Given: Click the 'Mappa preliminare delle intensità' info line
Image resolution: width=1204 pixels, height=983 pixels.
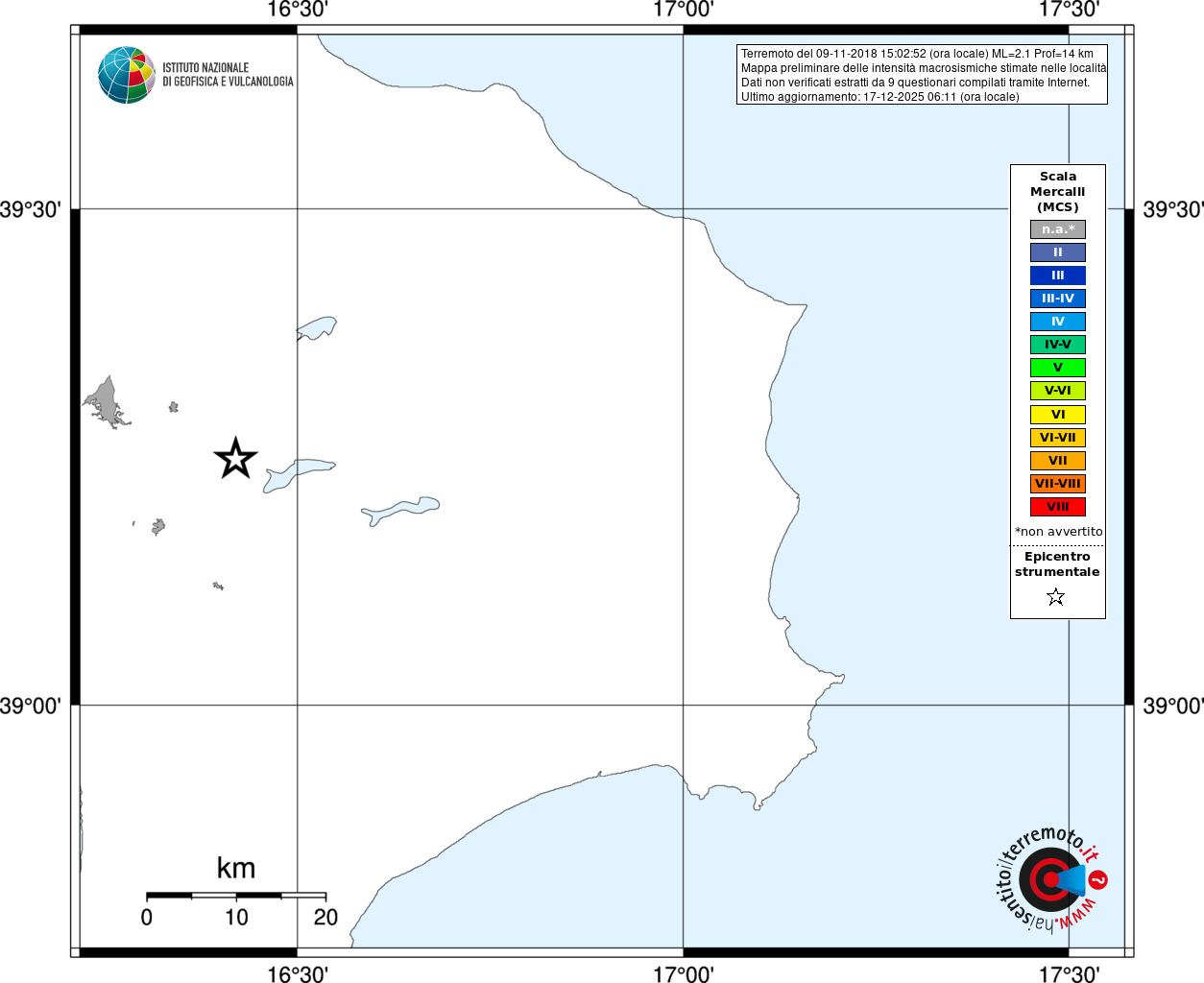Looking at the screenshot, I should [923, 68].
